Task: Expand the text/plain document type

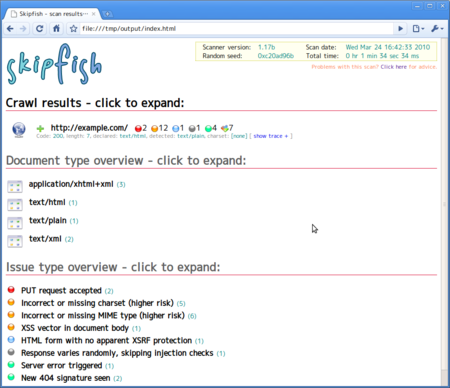Action: click(x=48, y=221)
